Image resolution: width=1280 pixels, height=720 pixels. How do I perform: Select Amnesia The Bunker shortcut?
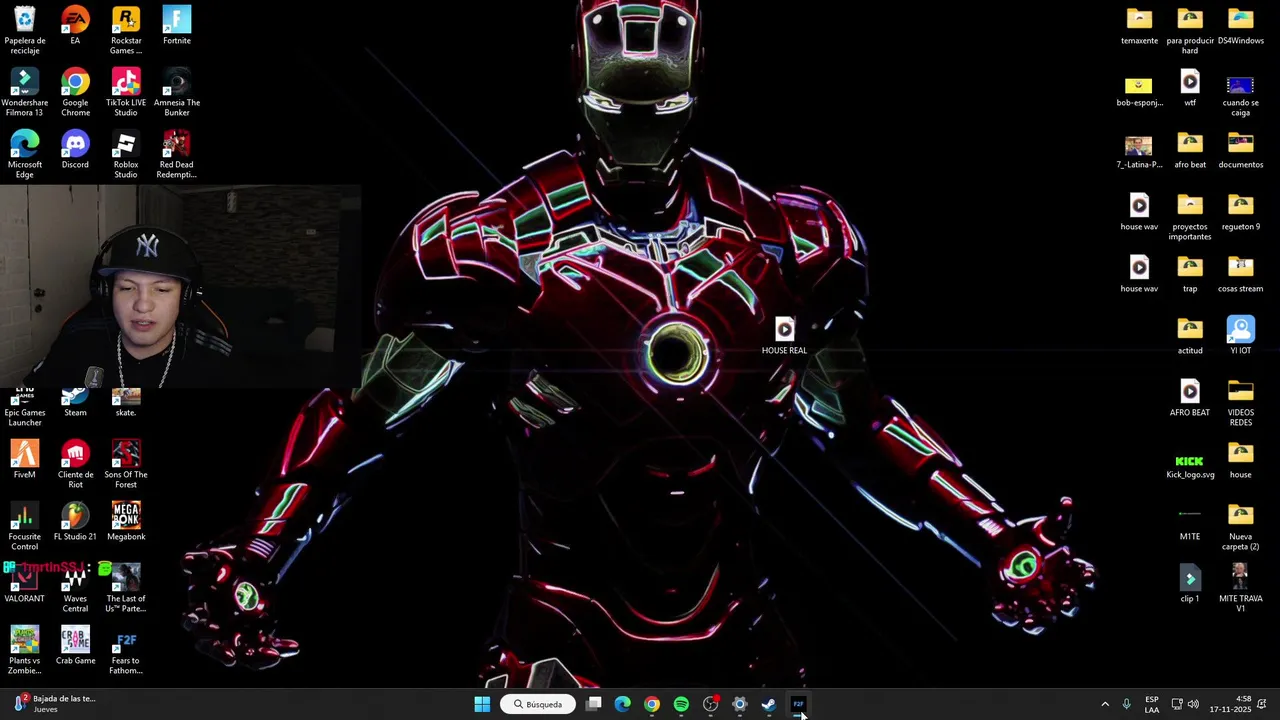pyautogui.click(x=176, y=92)
